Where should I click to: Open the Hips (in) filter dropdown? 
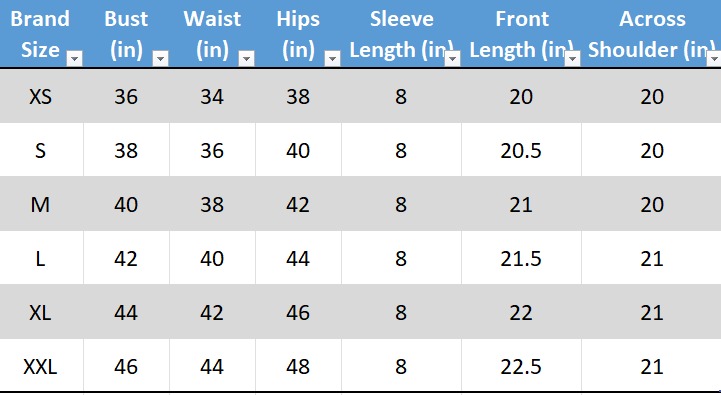[332, 58]
